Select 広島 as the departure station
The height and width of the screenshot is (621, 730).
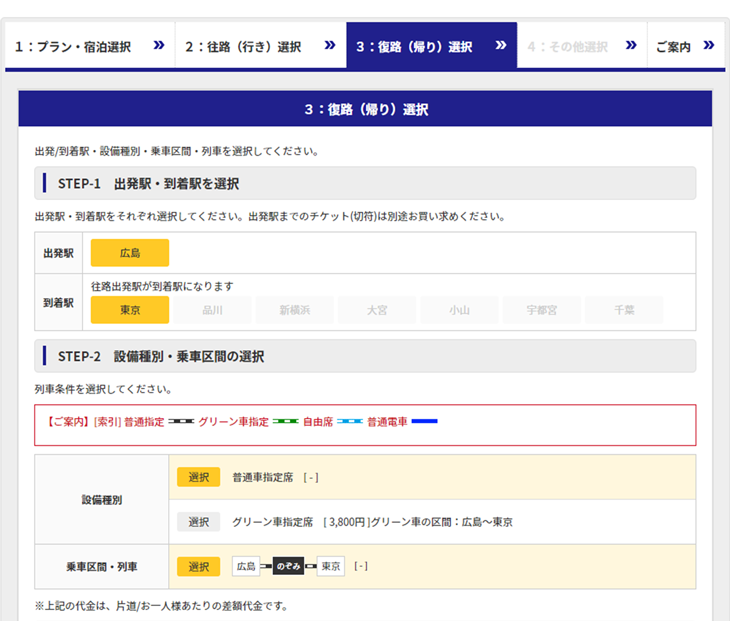(x=130, y=253)
